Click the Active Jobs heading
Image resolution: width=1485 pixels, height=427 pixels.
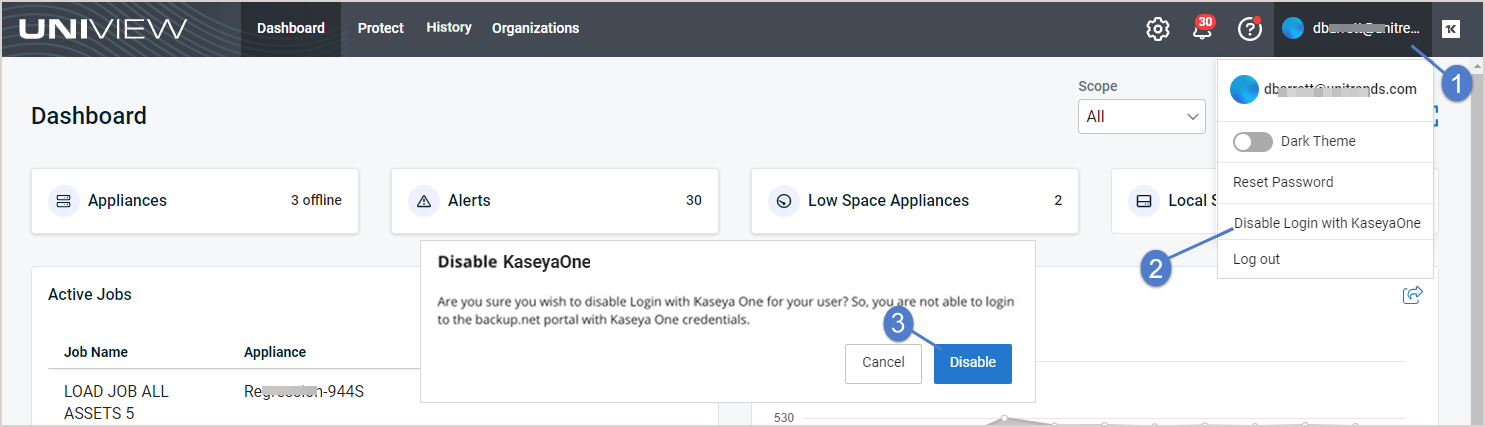[x=90, y=294]
